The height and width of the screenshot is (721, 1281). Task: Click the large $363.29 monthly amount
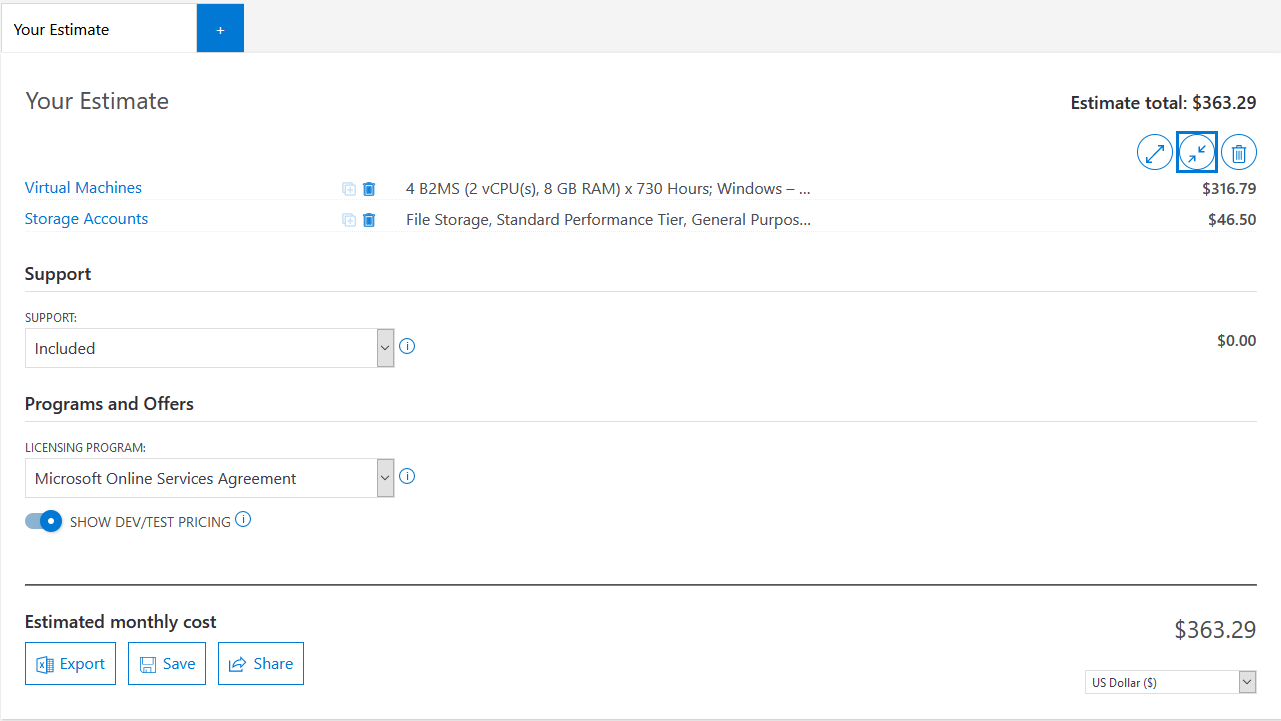pos(1215,630)
